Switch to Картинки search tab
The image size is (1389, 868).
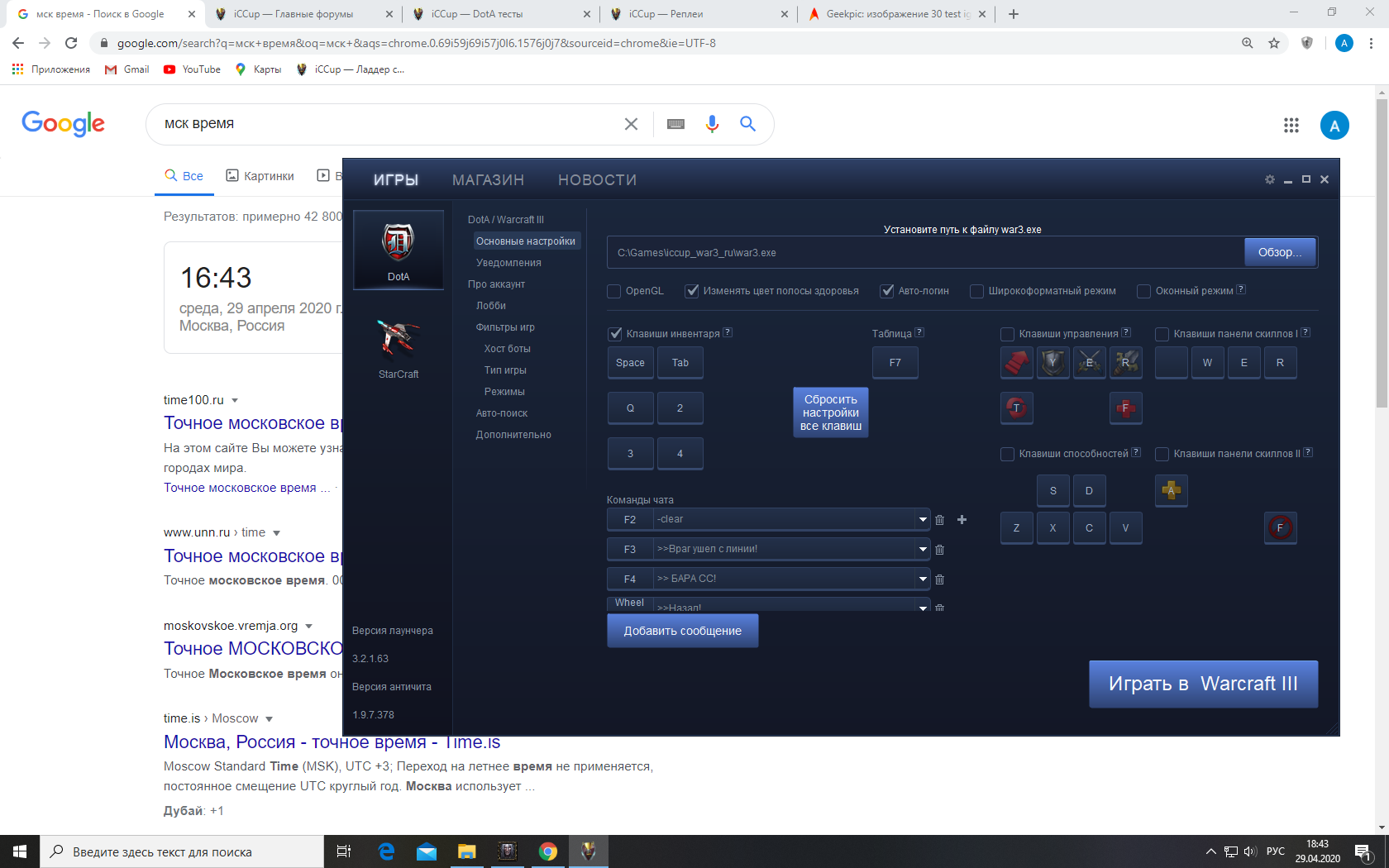[260, 176]
